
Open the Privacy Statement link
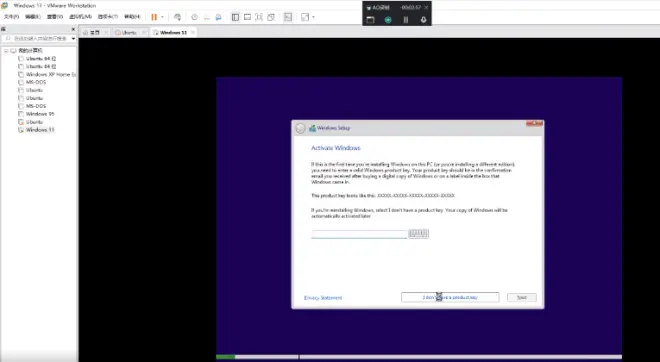(x=323, y=298)
